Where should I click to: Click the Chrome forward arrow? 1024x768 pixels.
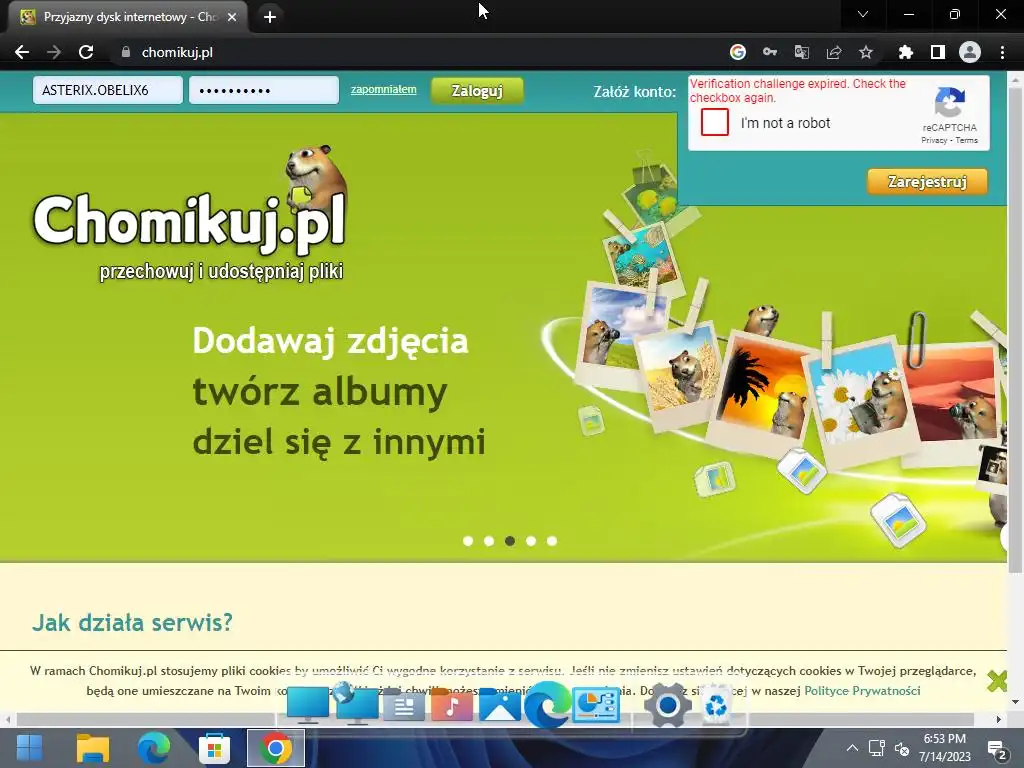pos(54,52)
